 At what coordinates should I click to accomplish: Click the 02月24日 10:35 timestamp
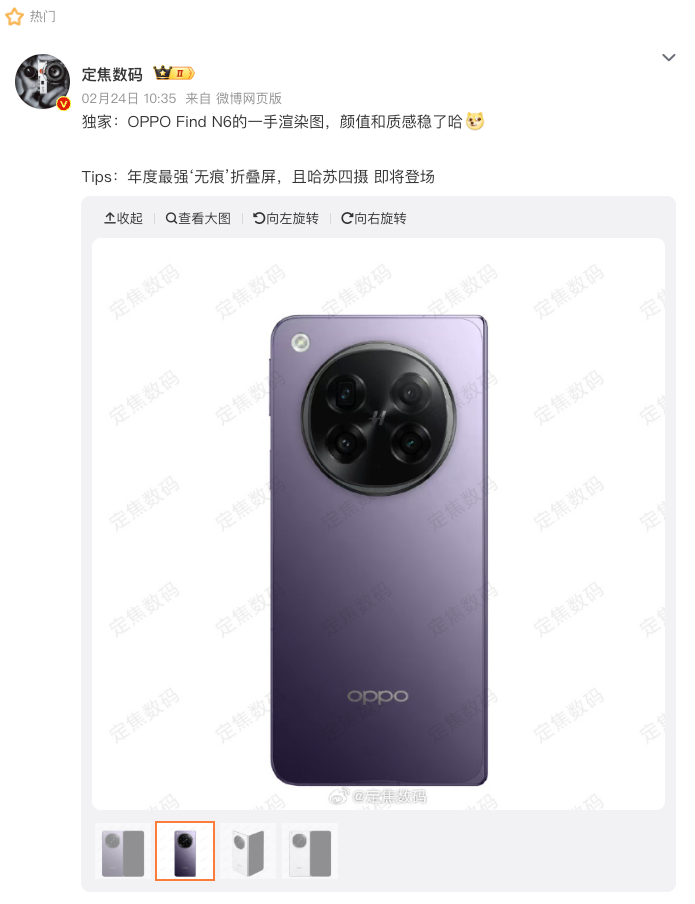click(129, 99)
